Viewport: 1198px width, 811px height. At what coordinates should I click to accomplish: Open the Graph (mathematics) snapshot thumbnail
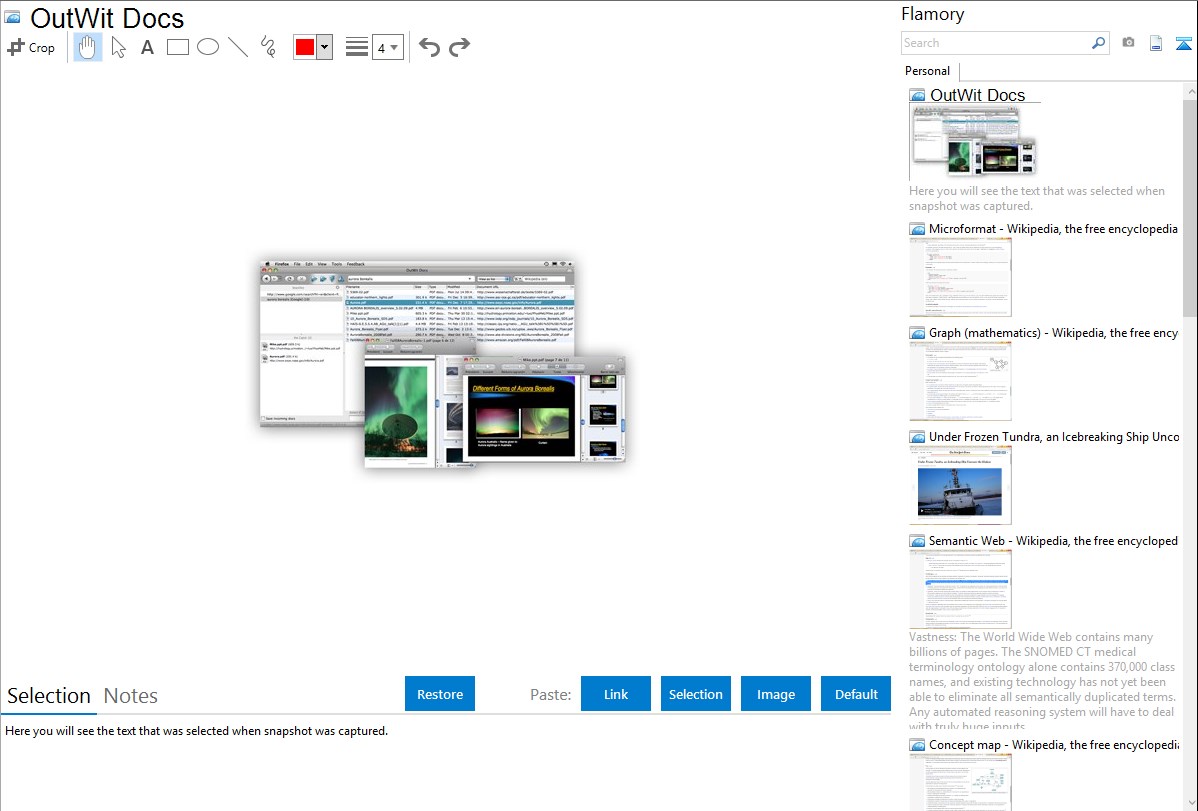pos(960,381)
